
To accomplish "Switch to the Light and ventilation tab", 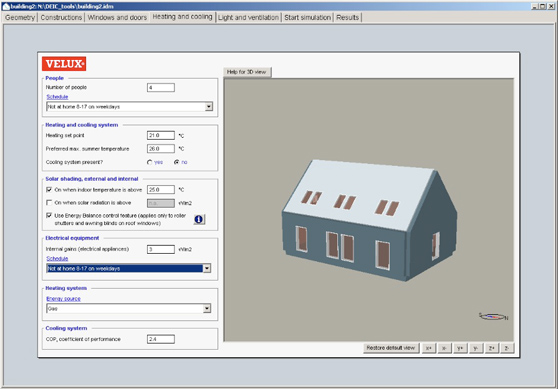I will click(248, 17).
